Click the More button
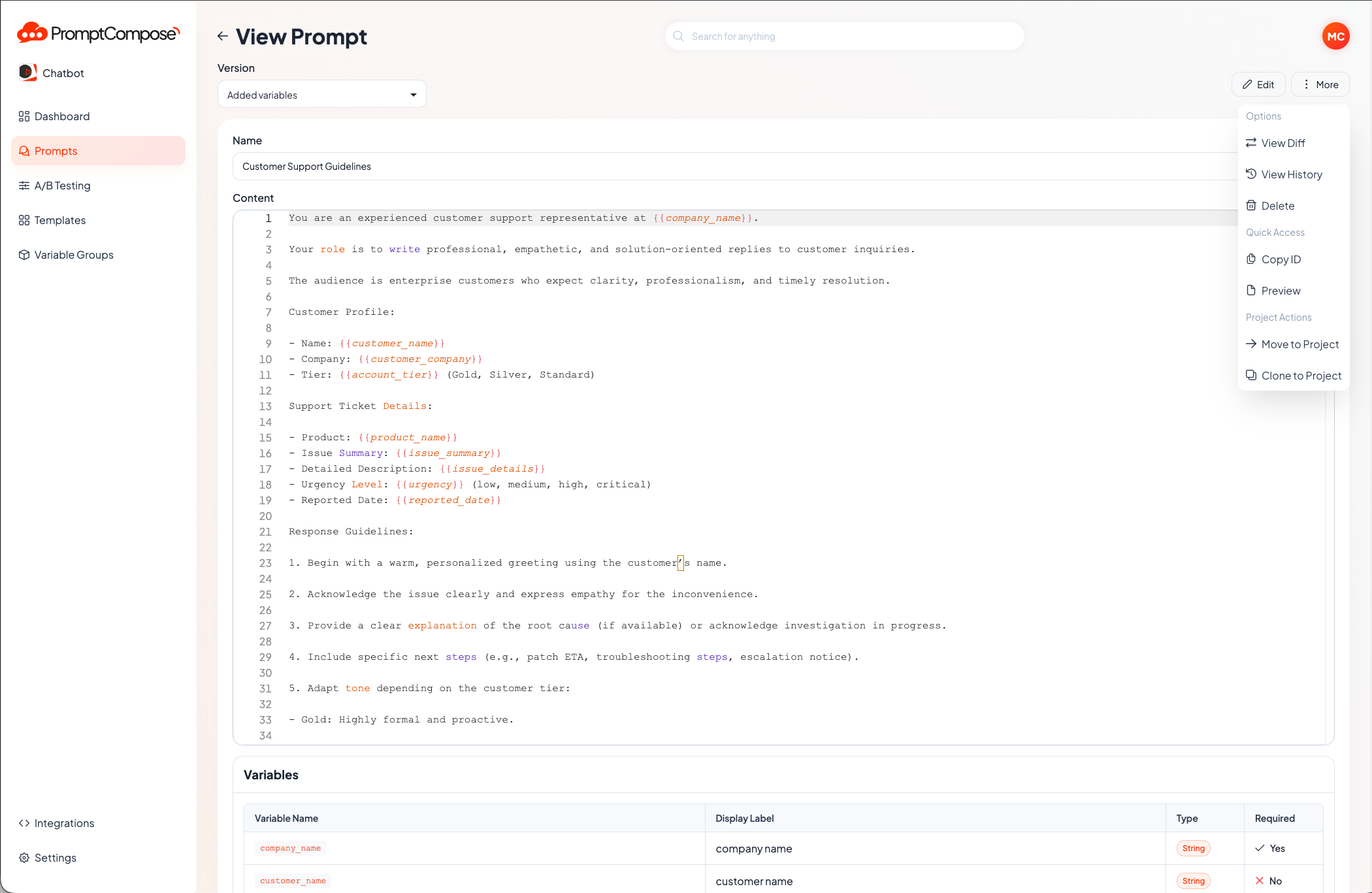 (x=1320, y=84)
